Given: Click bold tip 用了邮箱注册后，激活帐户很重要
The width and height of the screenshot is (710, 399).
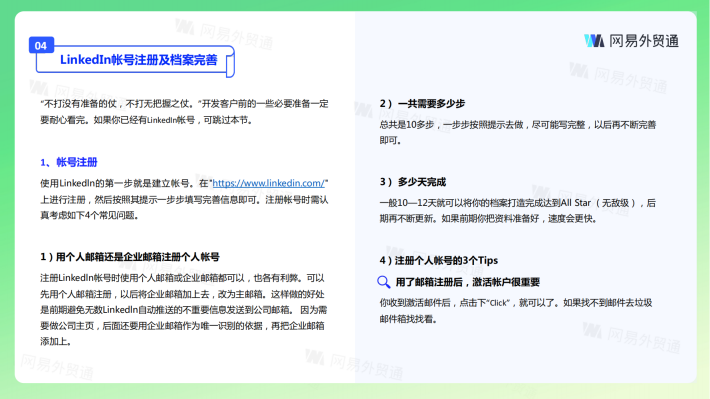Looking at the screenshot, I should (x=468, y=282).
